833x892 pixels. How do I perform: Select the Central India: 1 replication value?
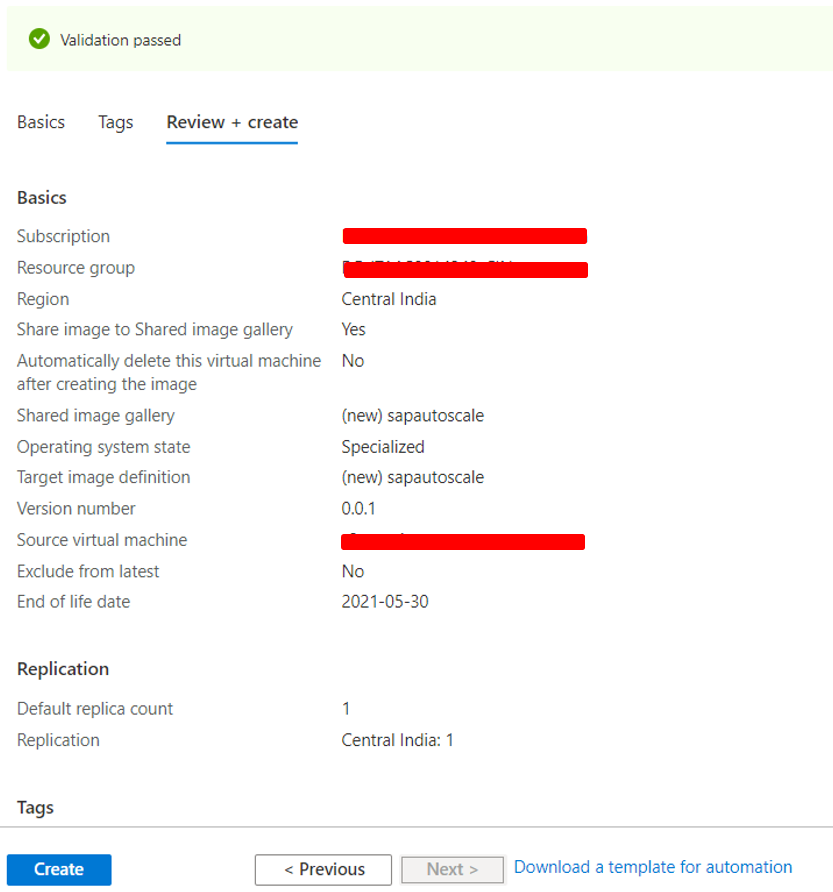coord(398,740)
